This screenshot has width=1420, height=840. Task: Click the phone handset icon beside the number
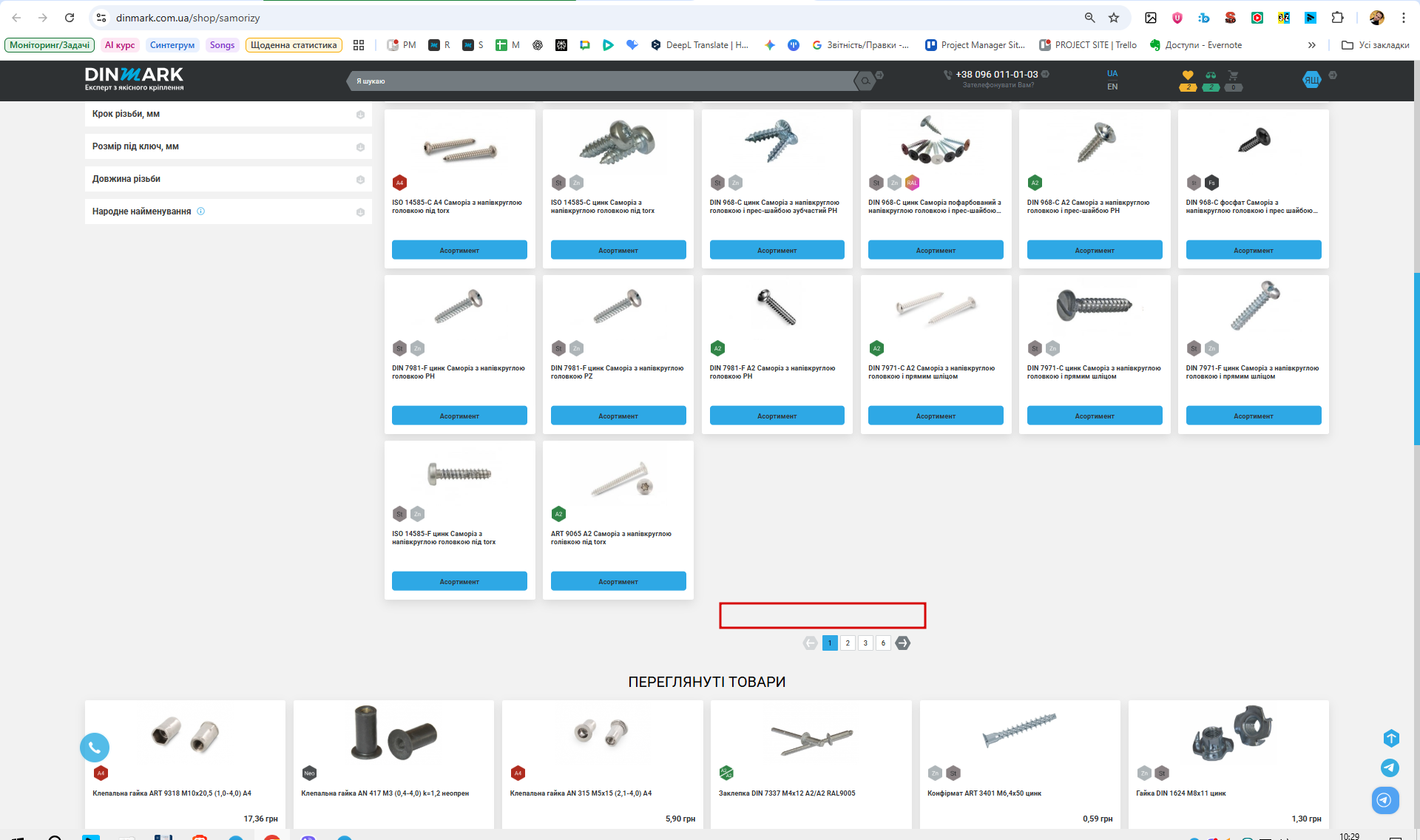[x=947, y=75]
